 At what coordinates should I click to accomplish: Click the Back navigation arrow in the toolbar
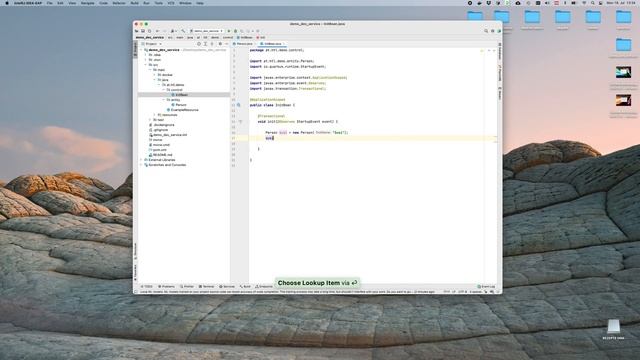pyautogui.click(x=158, y=31)
